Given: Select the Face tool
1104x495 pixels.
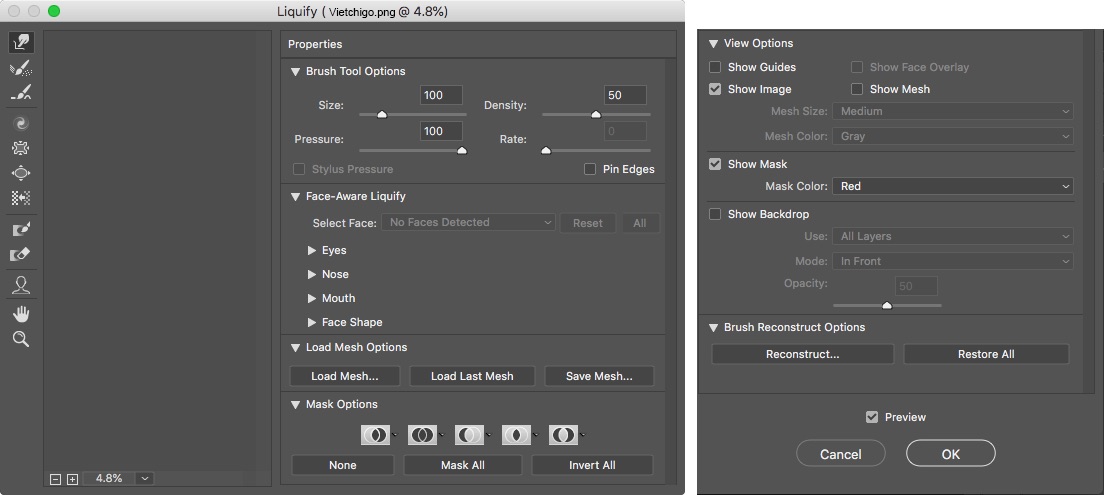Looking at the screenshot, I should (x=21, y=285).
